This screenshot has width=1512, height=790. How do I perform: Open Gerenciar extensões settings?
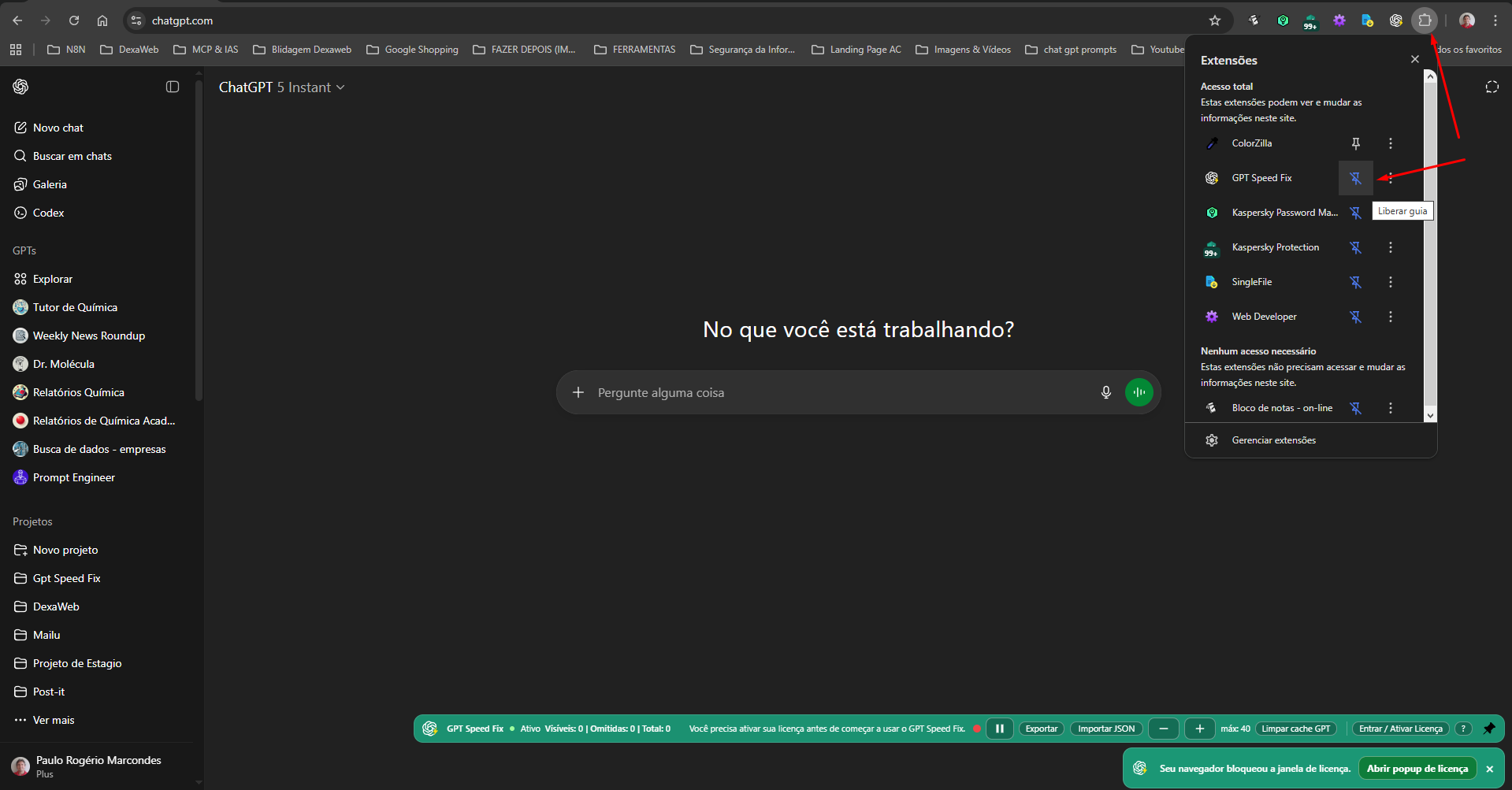pyautogui.click(x=1273, y=440)
